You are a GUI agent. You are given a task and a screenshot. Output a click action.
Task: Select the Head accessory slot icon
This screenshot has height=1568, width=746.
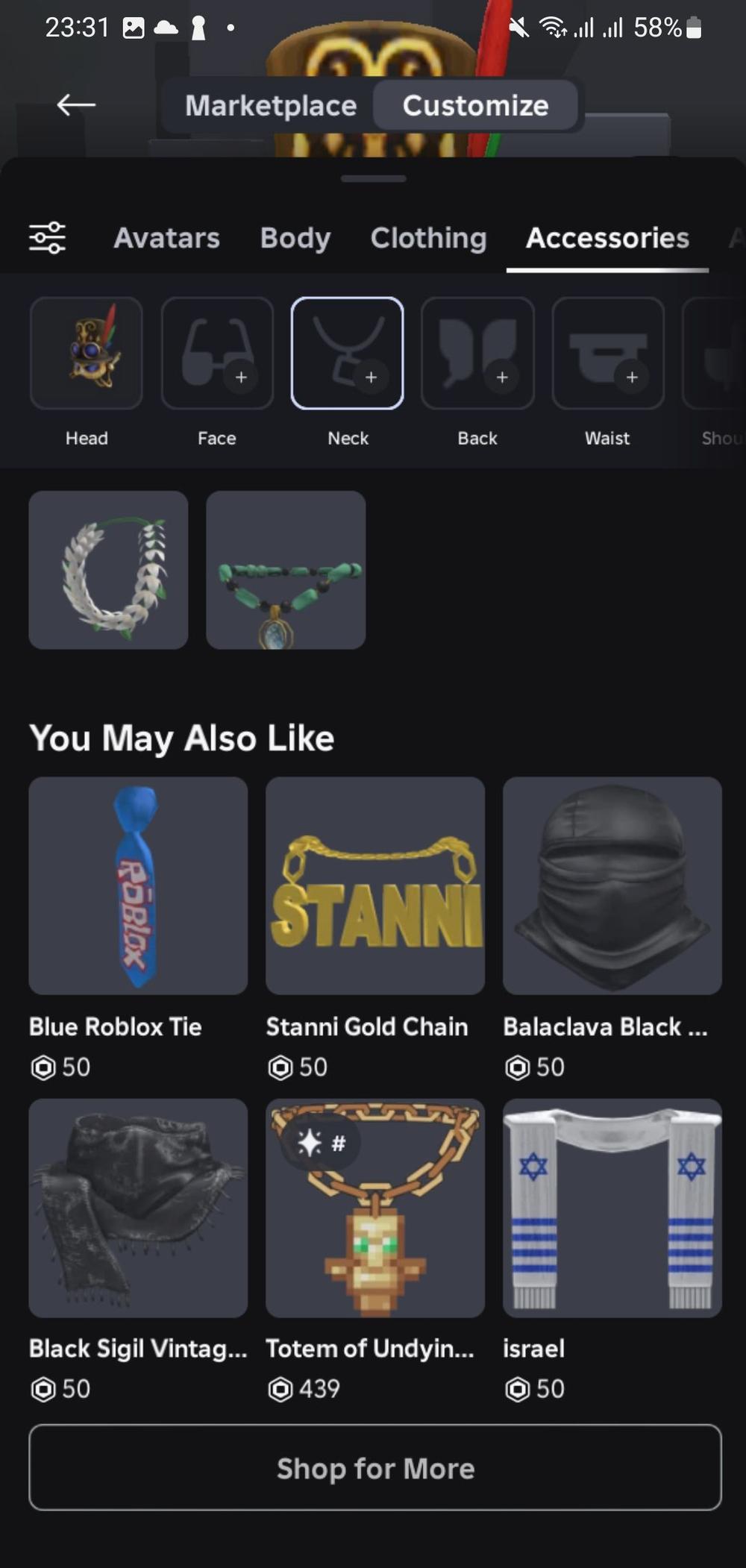coord(87,353)
